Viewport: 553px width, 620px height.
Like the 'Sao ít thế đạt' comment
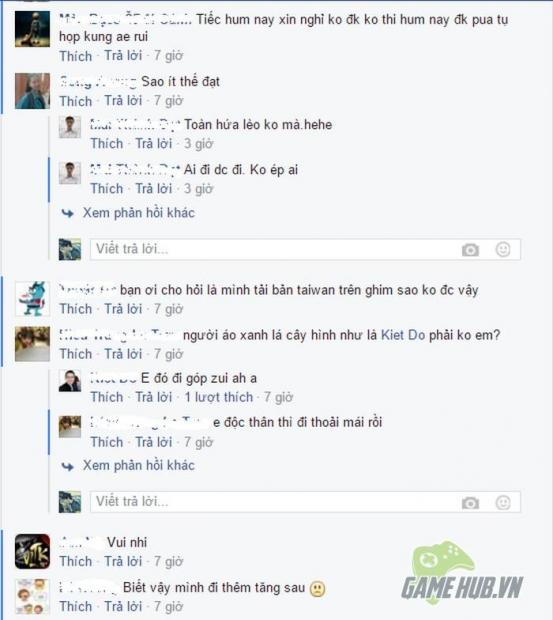point(75,101)
